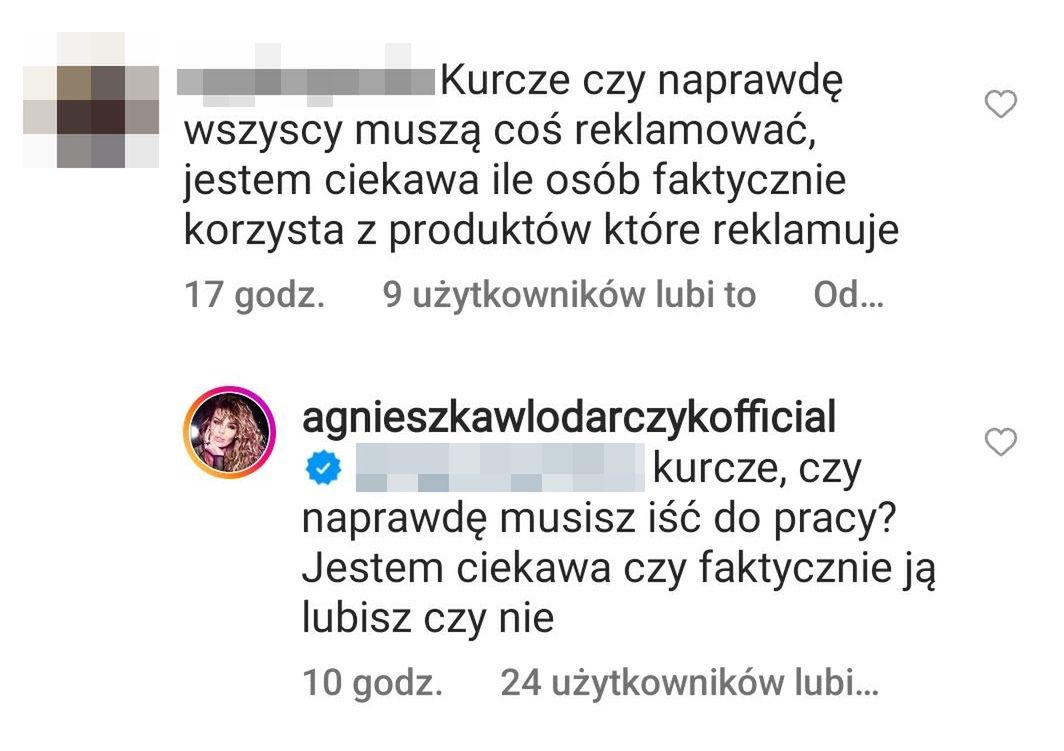Reply using the truncated Od... button

(x=848, y=295)
